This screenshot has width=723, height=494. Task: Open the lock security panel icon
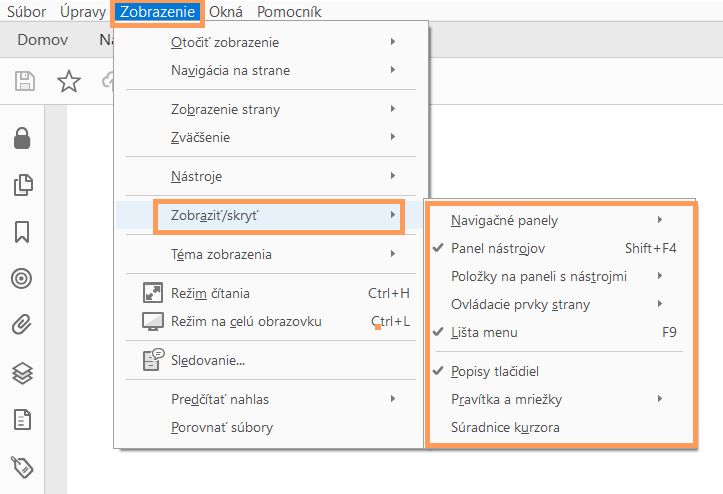pos(22,139)
